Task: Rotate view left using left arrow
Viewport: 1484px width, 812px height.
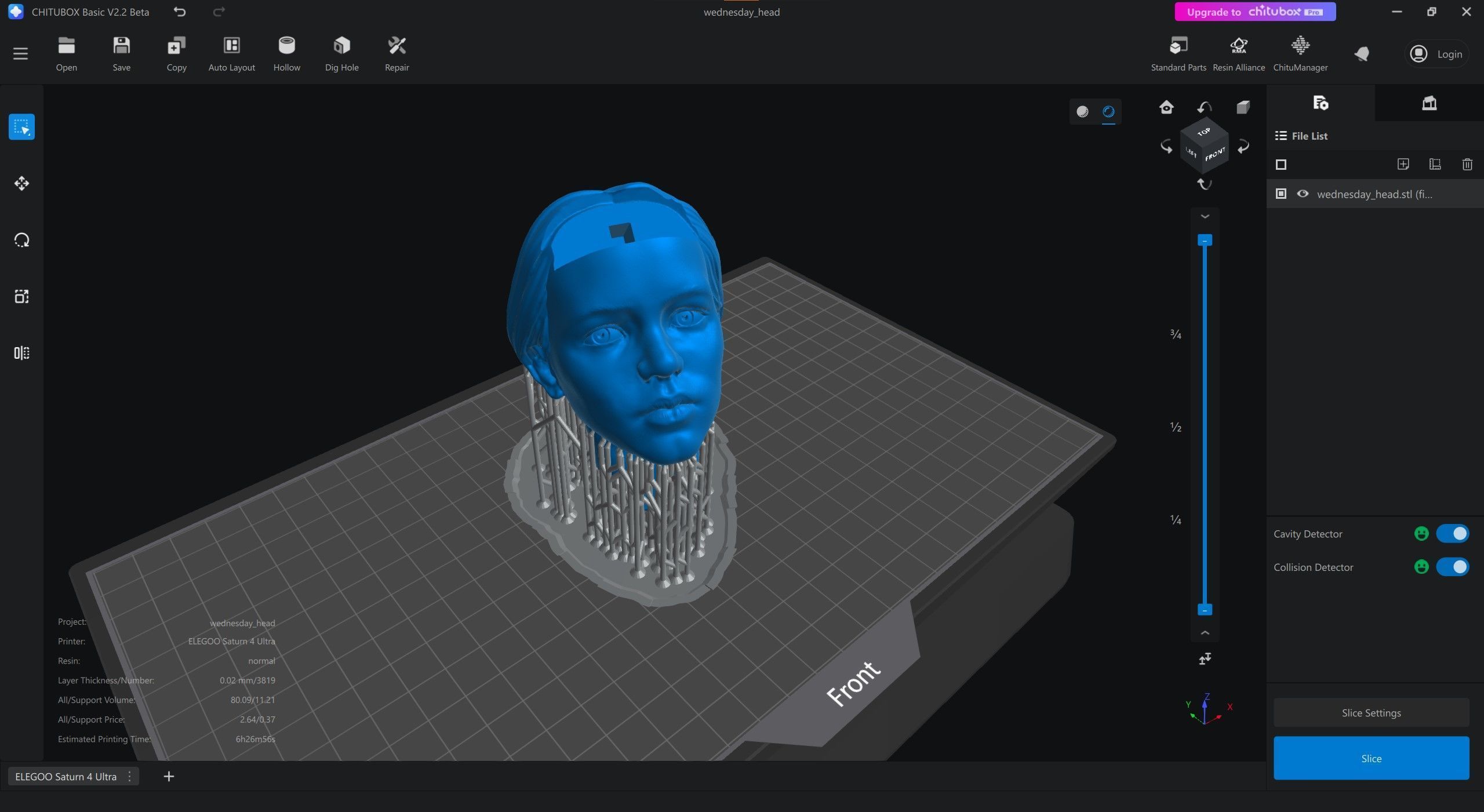Action: click(1166, 146)
